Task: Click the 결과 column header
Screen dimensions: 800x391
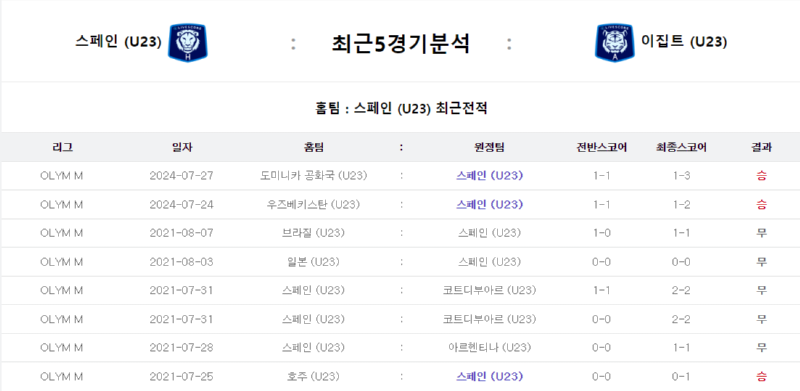Action: coord(761,148)
